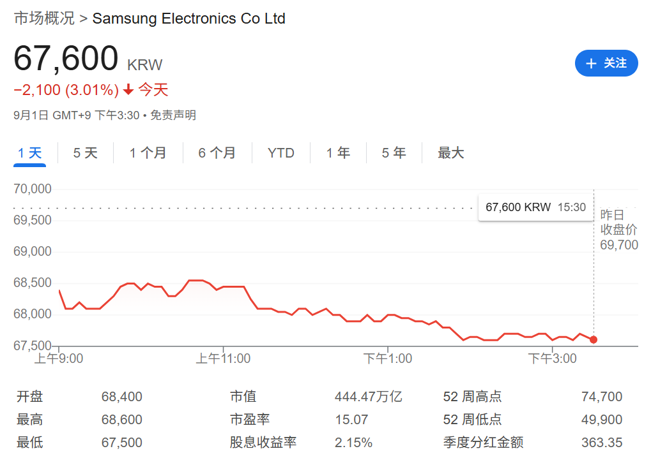Select the 最大 range tab
This screenshot has width=667, height=465.
[451, 153]
